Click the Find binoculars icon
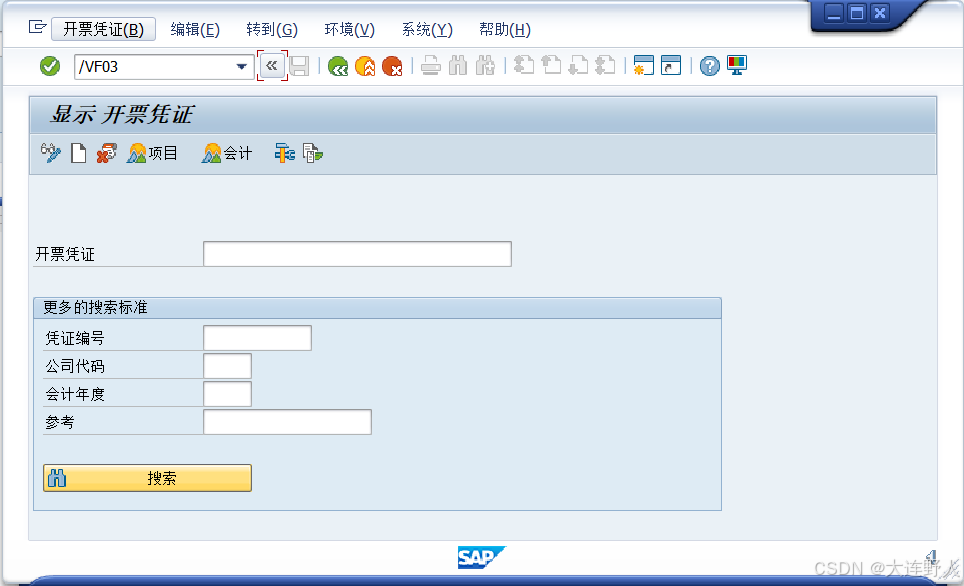The width and height of the screenshot is (964, 586). click(458, 66)
